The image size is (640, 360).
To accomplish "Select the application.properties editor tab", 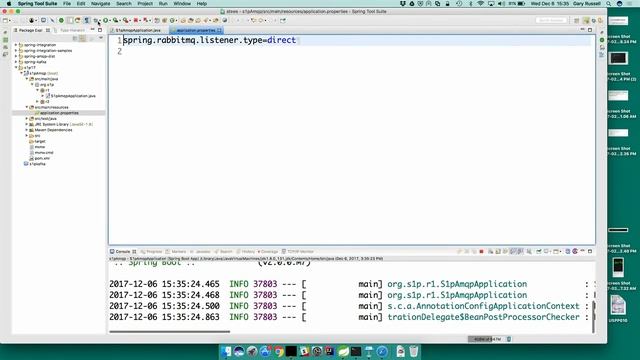I will [196, 30].
